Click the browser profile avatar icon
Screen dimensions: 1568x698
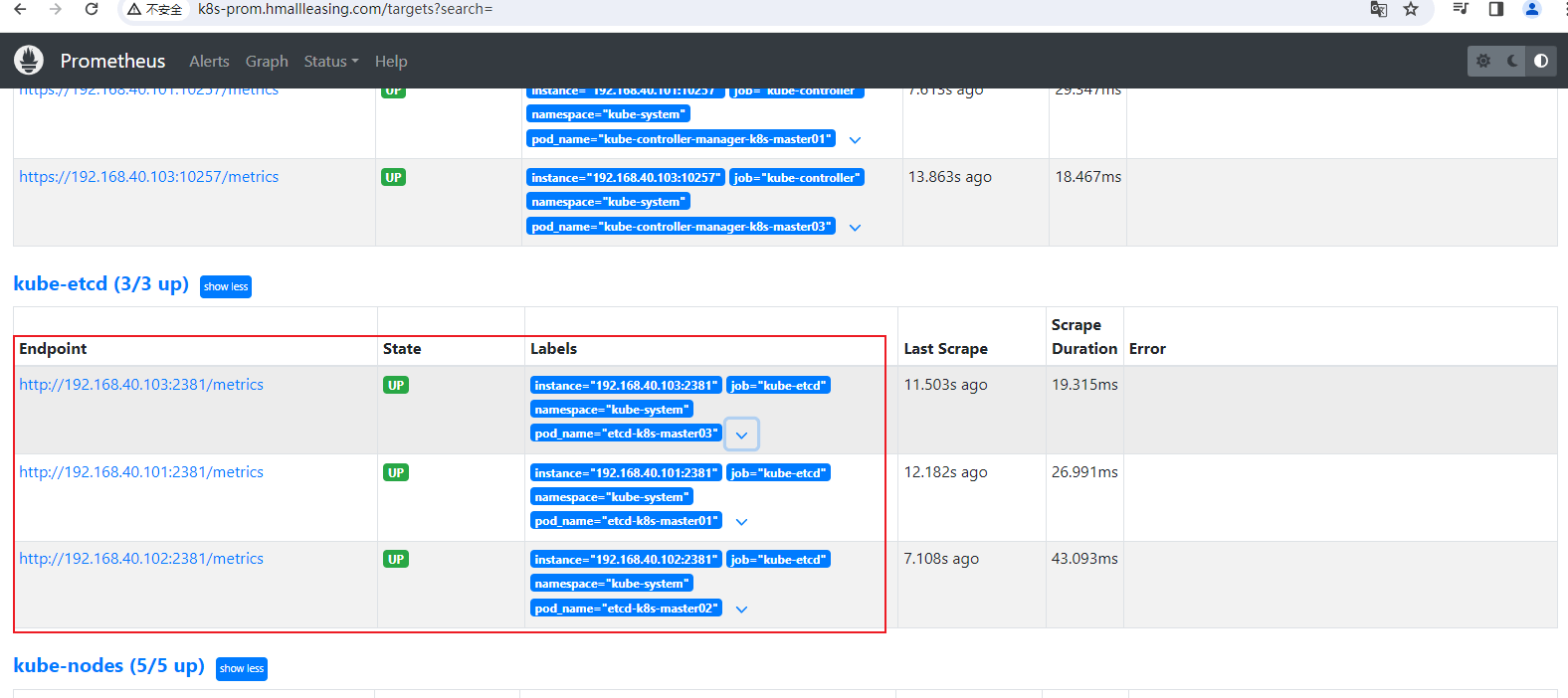[1532, 9]
